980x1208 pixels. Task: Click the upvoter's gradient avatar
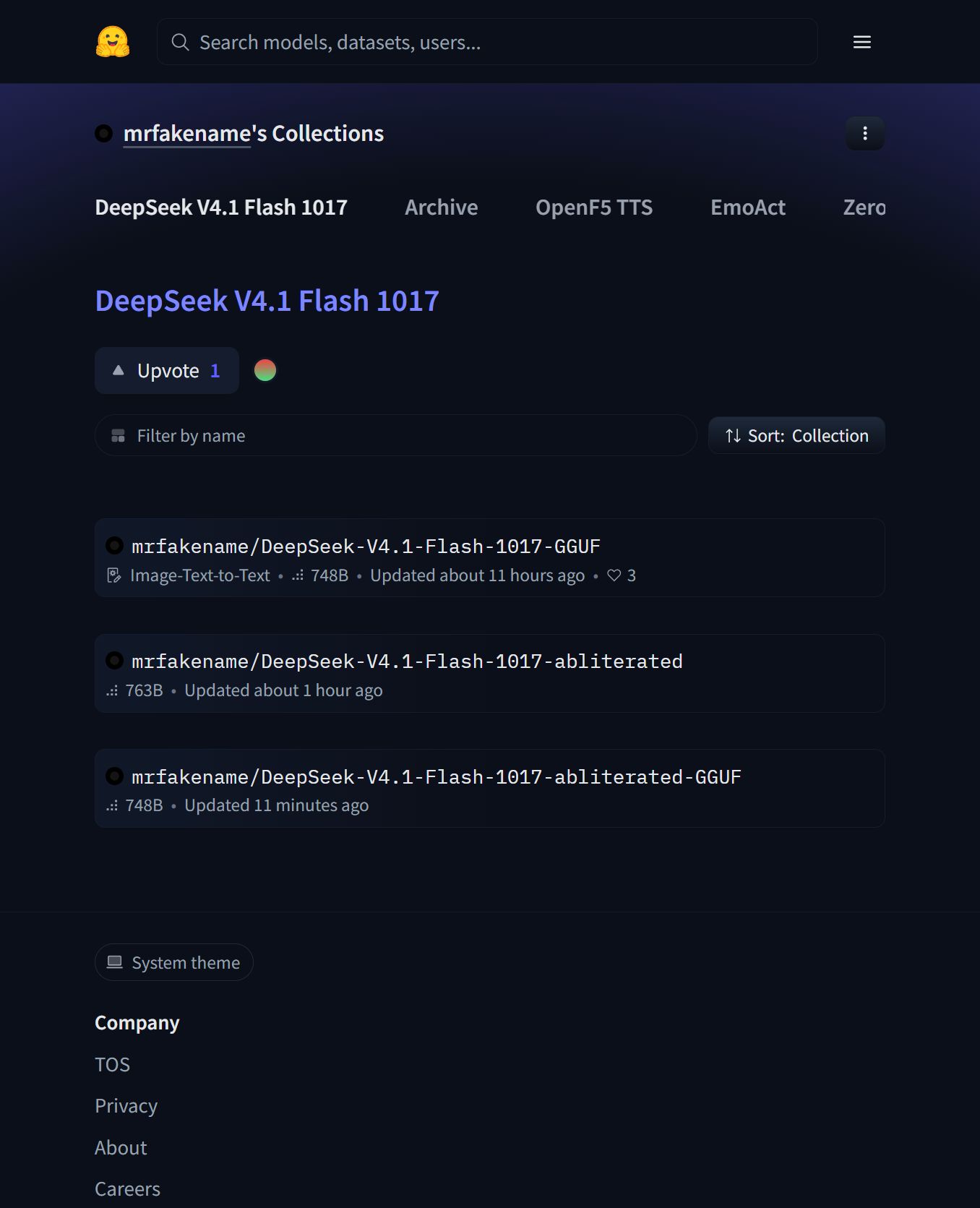[265, 370]
